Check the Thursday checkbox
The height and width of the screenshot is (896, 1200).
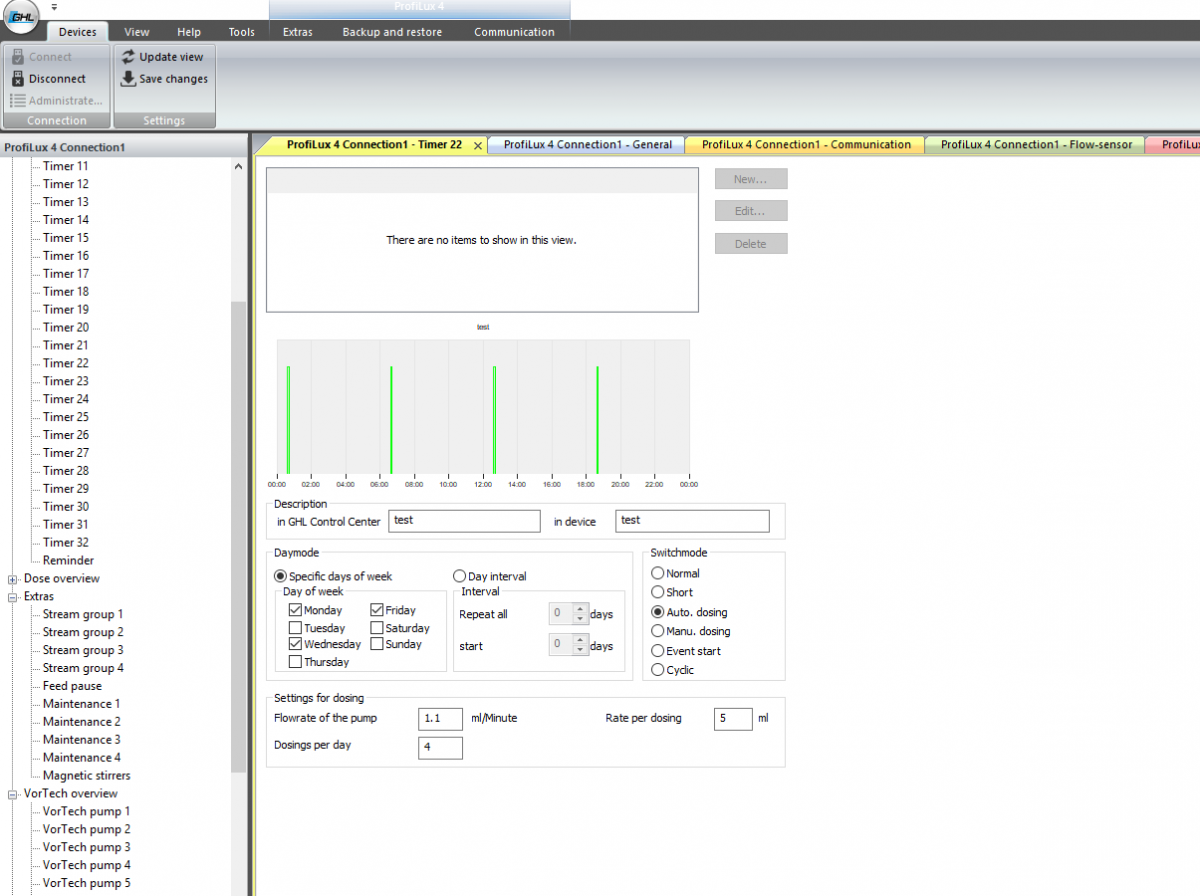pos(295,662)
